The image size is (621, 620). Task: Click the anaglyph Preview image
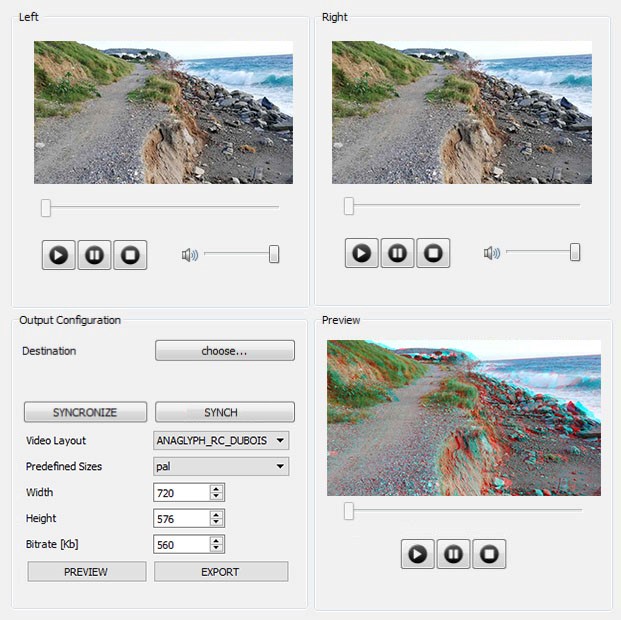(464, 418)
